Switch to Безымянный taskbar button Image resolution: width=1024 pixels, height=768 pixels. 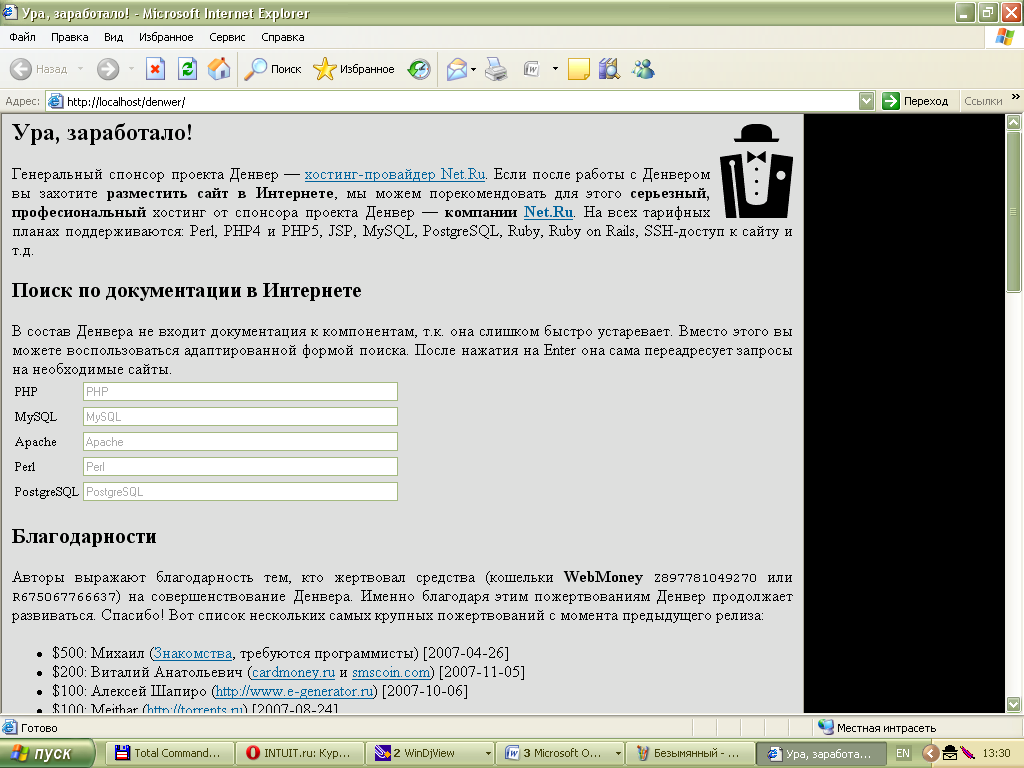tap(689, 753)
